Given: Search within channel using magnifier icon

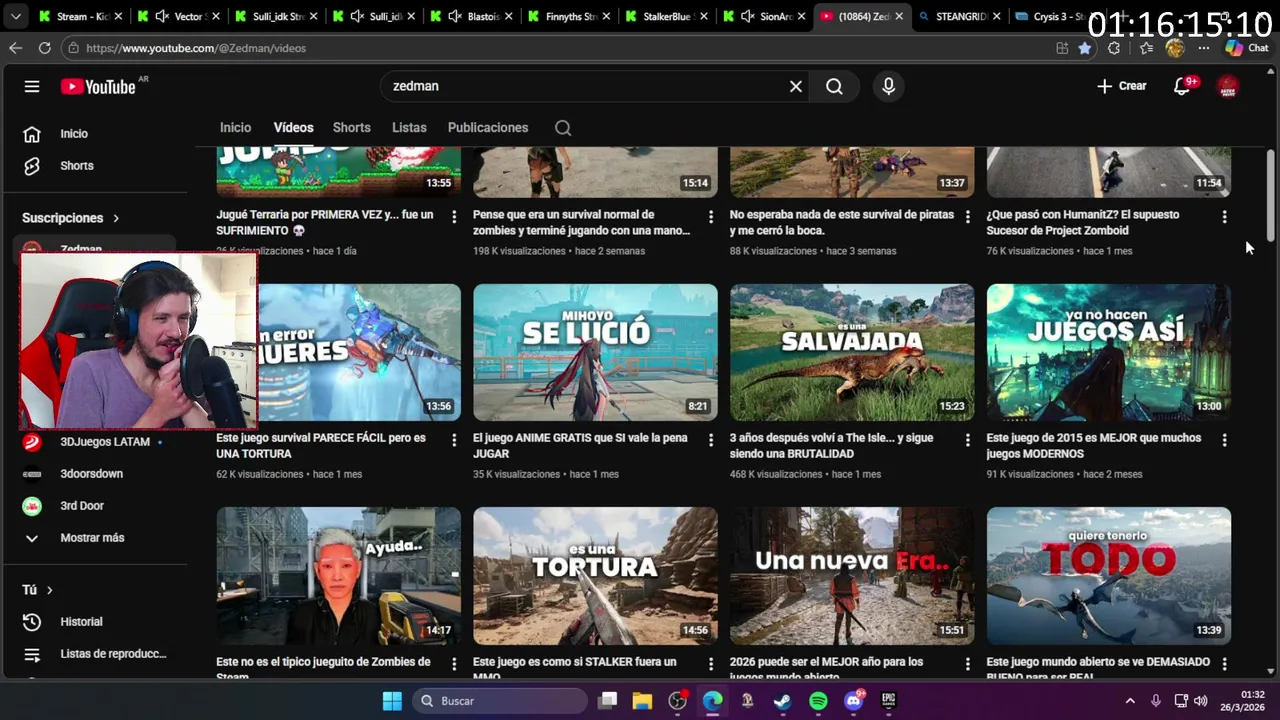Looking at the screenshot, I should click(x=563, y=128).
